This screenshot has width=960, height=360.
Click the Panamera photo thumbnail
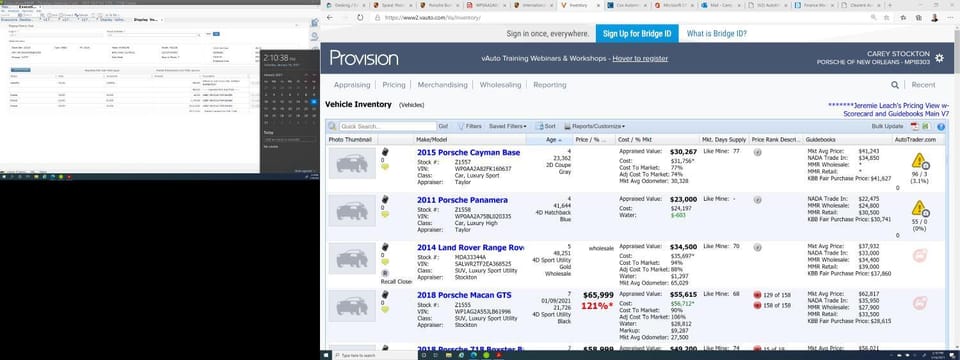click(352, 211)
